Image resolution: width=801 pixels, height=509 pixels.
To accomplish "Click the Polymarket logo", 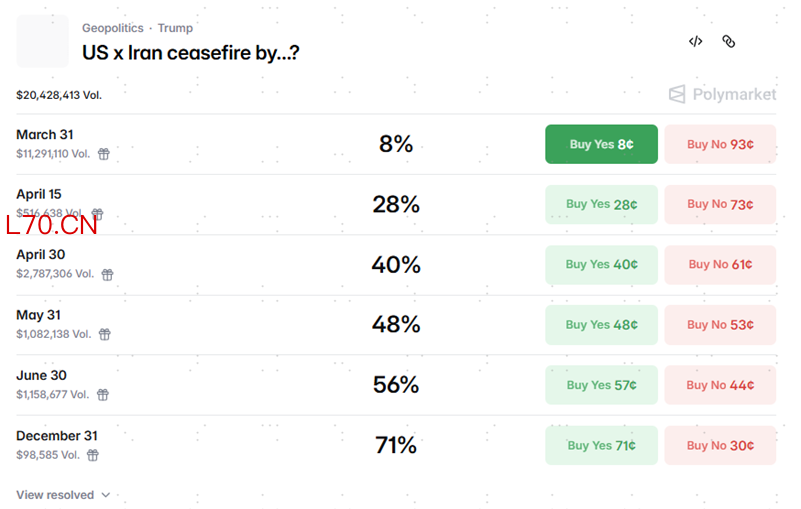I will [722, 94].
